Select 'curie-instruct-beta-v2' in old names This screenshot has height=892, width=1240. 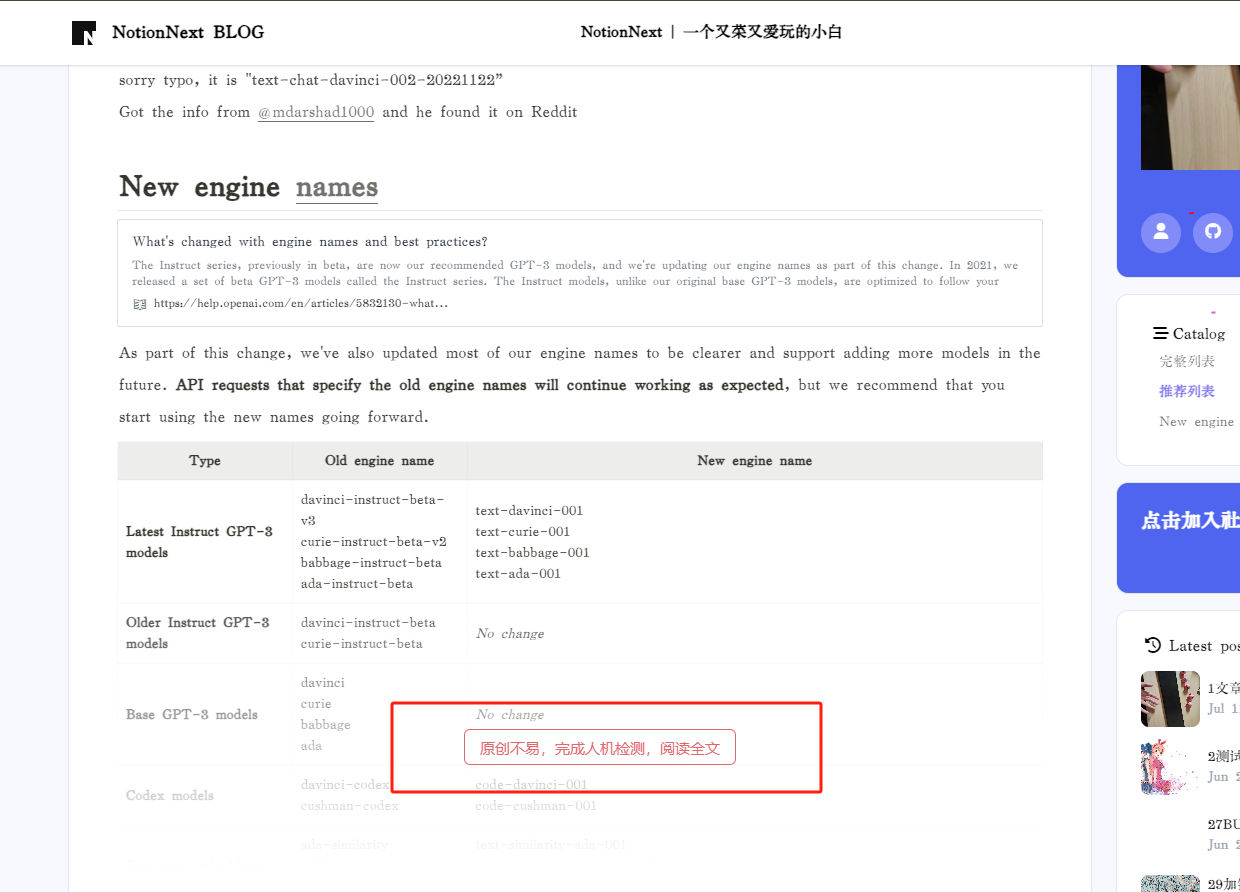pos(374,542)
